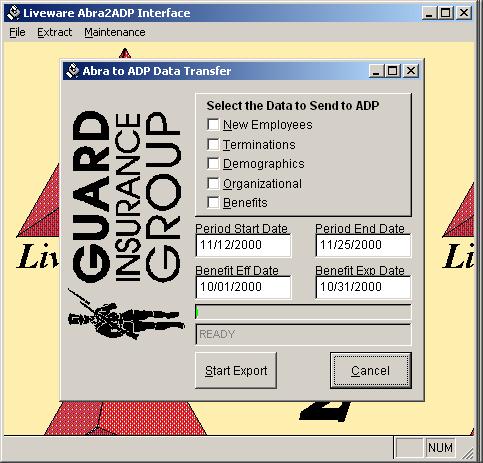Open the File menu

(x=17, y=32)
